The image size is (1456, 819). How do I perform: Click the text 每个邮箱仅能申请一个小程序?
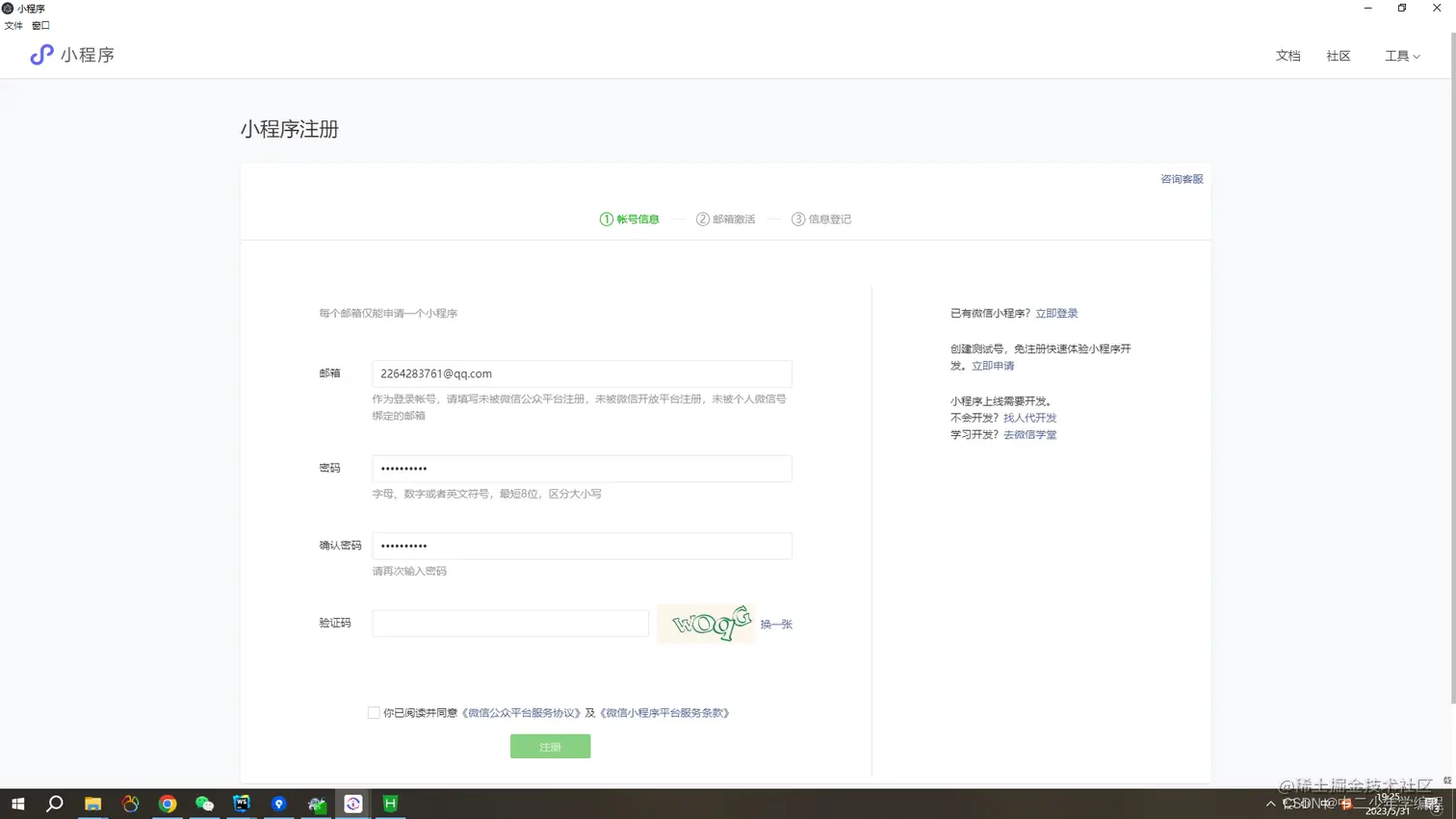click(388, 314)
